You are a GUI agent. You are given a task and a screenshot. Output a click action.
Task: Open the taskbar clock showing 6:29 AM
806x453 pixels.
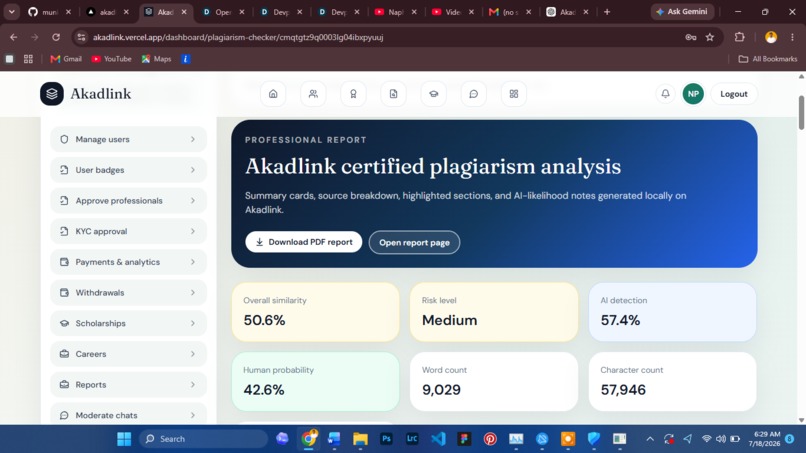click(766, 439)
